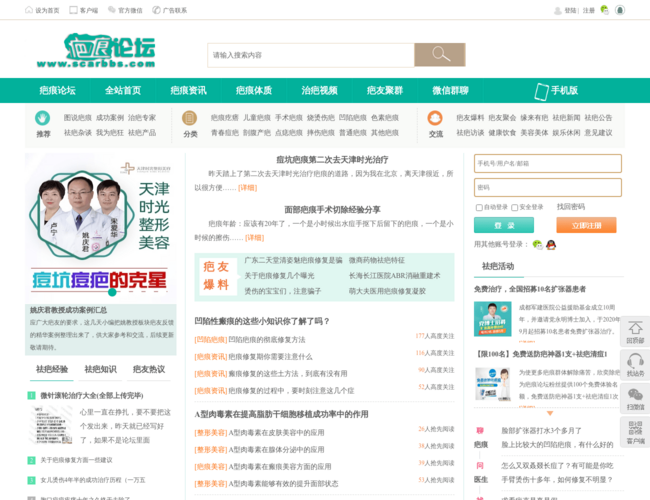
Task: Switch to the 祛疤知识 tab
Action: [100, 369]
